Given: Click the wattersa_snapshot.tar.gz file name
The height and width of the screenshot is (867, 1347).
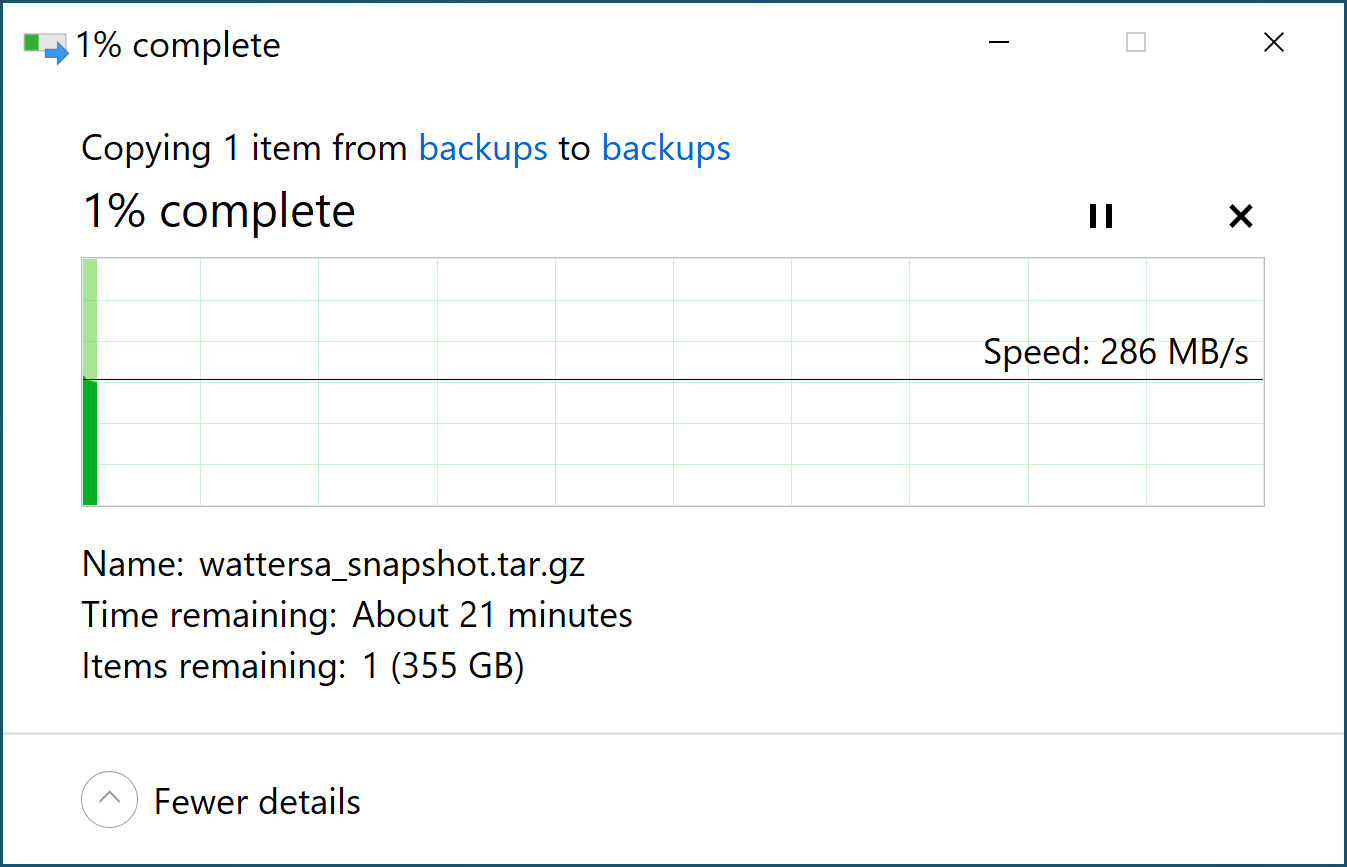Looking at the screenshot, I should (x=392, y=565).
